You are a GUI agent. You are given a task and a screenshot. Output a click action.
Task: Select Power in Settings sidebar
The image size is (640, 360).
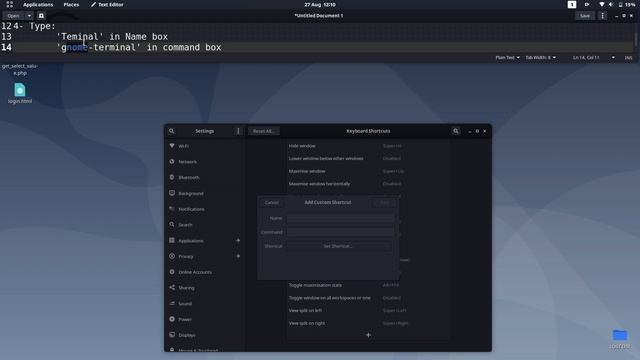pyautogui.click(x=204, y=319)
